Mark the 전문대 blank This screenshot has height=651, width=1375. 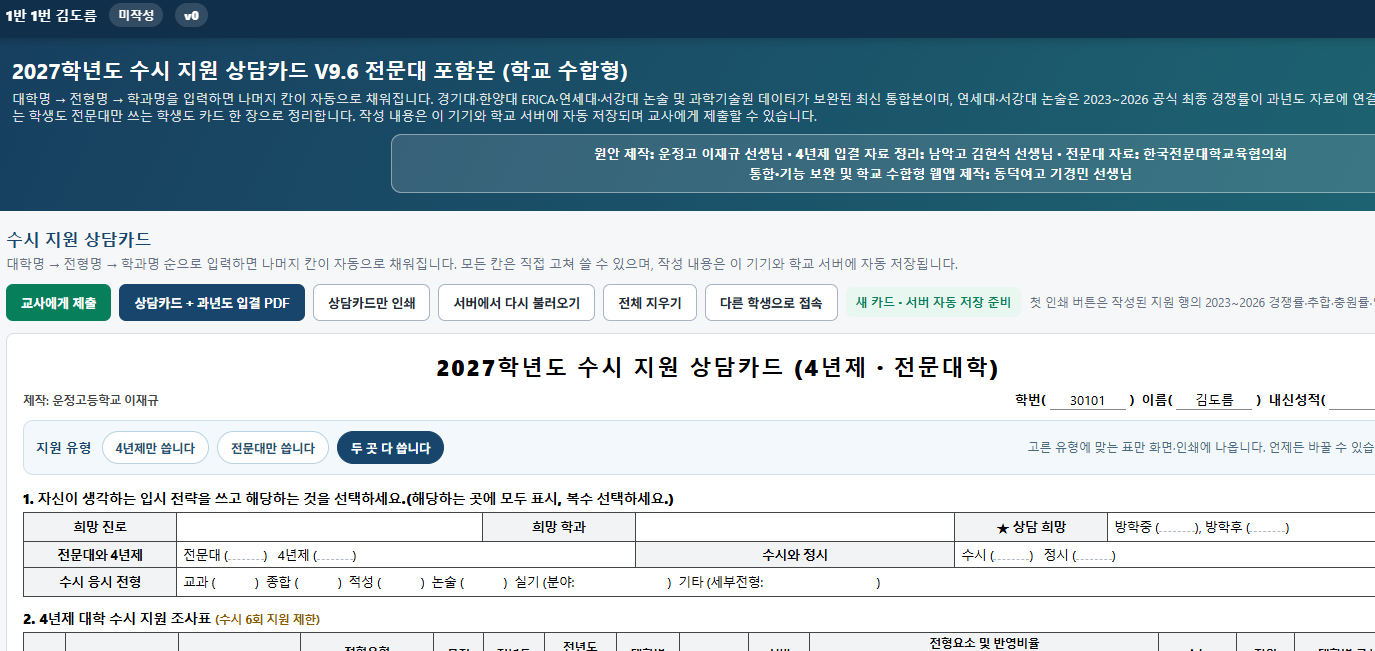tap(245, 556)
